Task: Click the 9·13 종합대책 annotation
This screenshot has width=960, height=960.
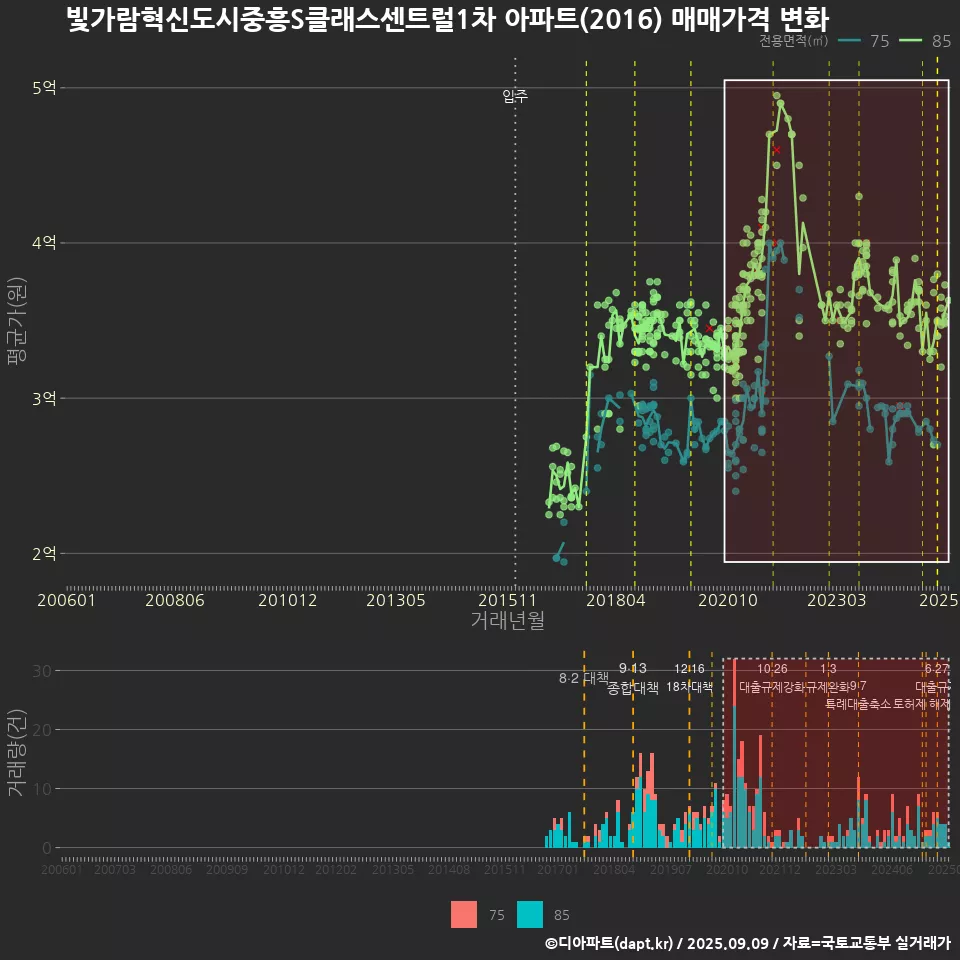Action: [x=632, y=678]
